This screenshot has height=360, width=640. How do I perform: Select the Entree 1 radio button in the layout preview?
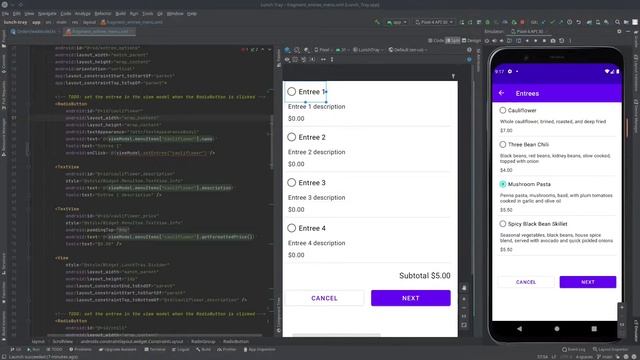(x=291, y=92)
